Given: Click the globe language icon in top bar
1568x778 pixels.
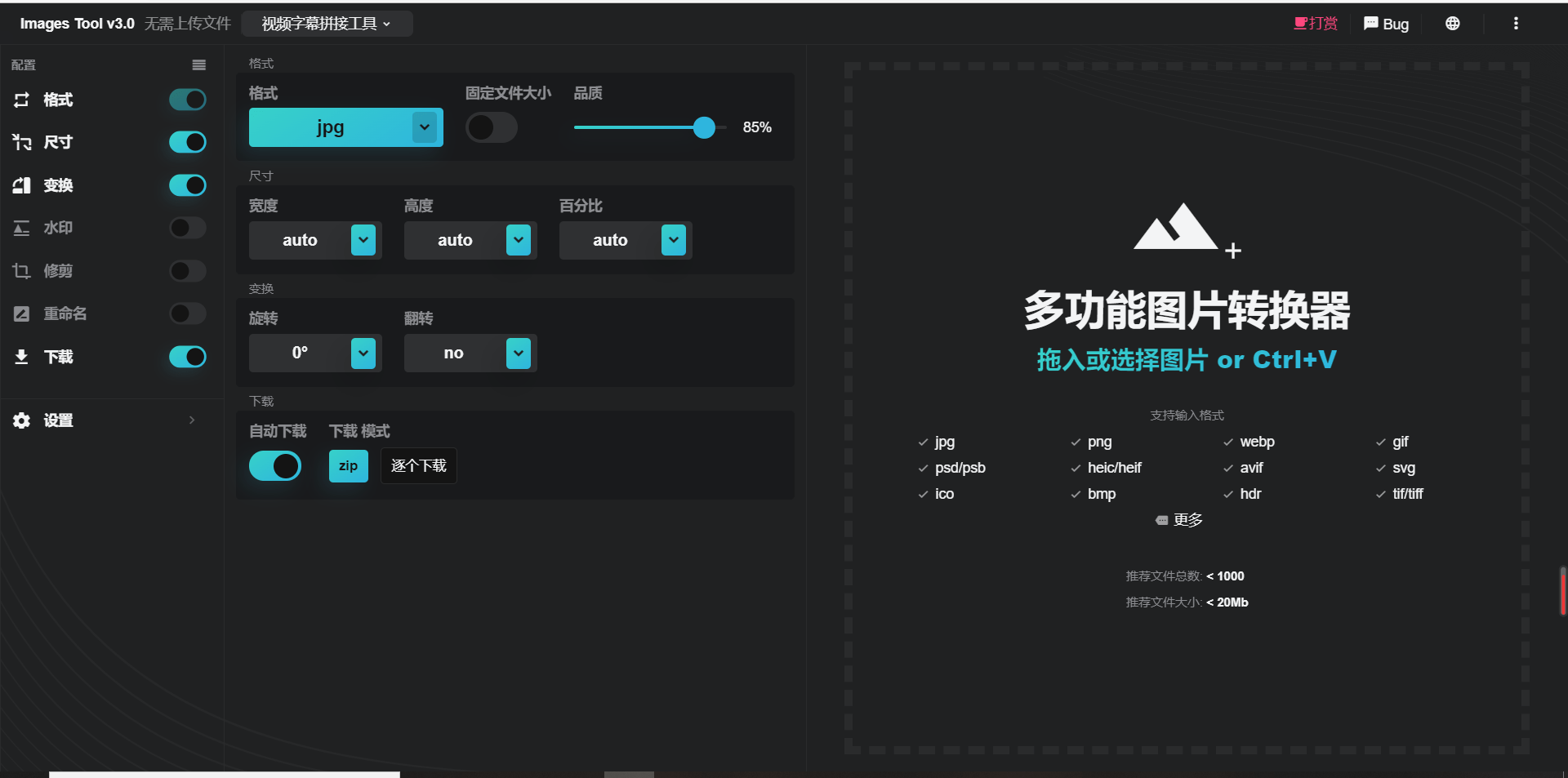Looking at the screenshot, I should pyautogui.click(x=1453, y=24).
